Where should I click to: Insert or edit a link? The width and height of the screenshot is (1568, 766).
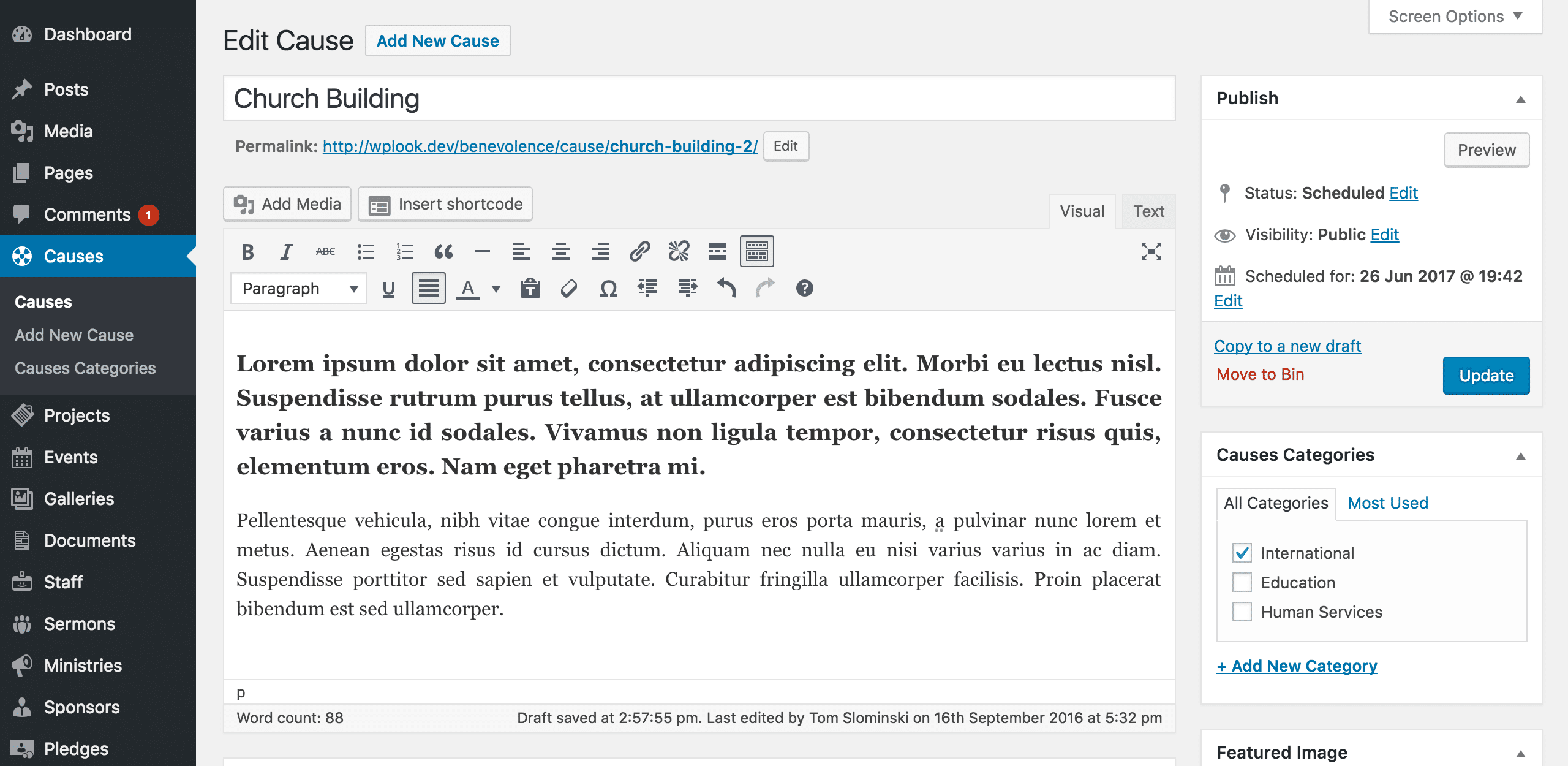(x=639, y=251)
